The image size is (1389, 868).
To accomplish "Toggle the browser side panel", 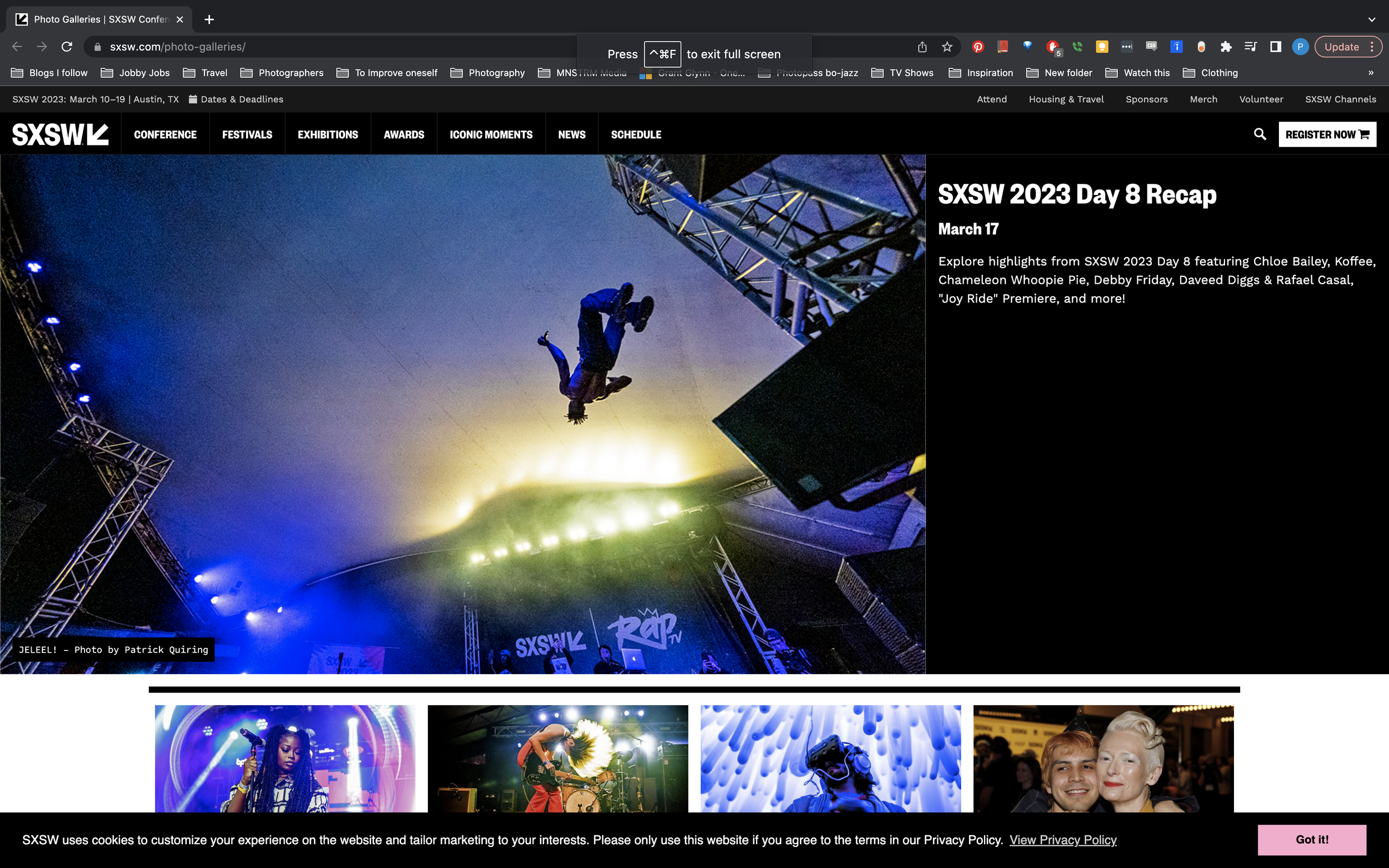I will (1275, 47).
